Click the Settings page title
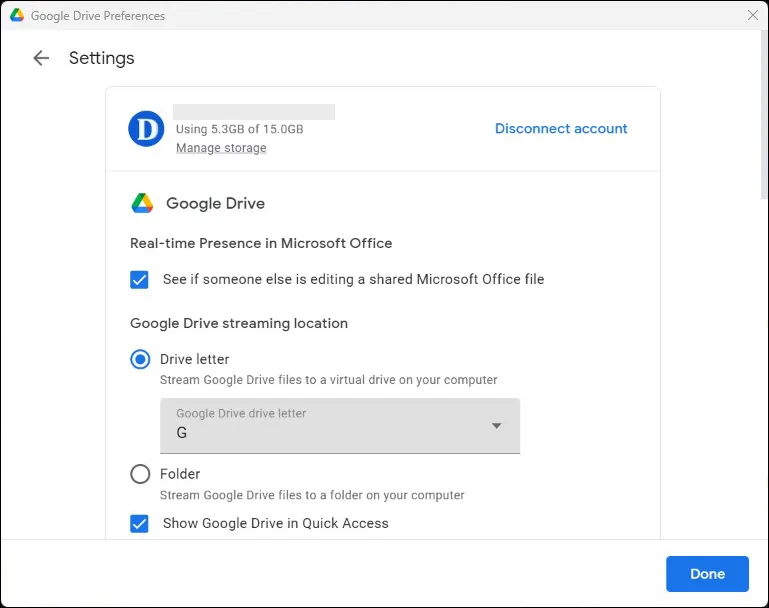Viewport: 769px width, 608px height. (x=101, y=58)
